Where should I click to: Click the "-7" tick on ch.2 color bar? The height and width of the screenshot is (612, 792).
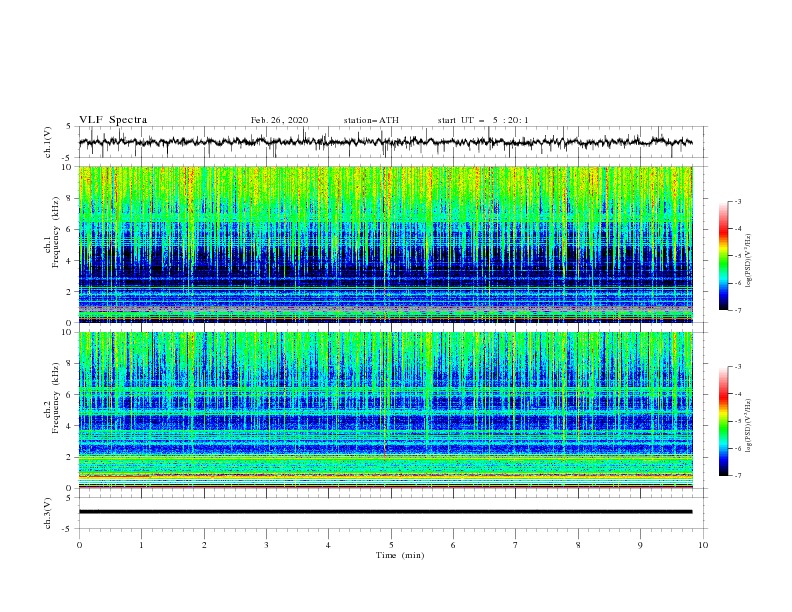click(737, 475)
